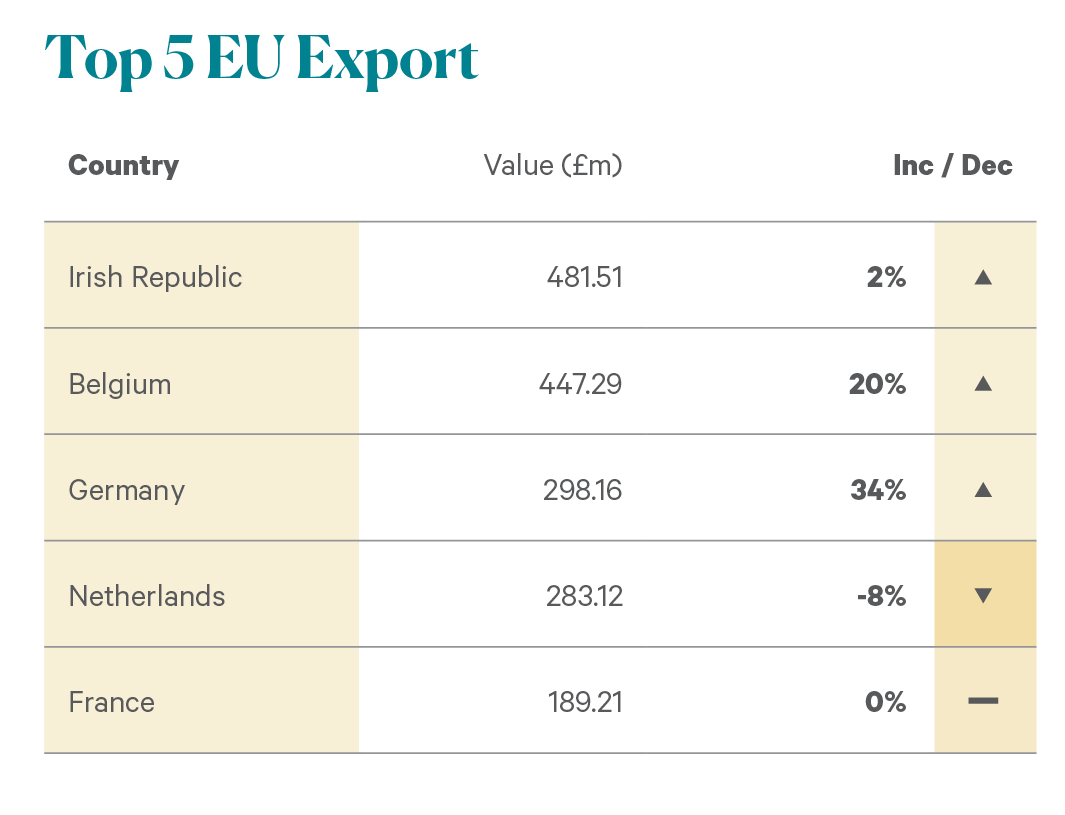Image resolution: width=1065 pixels, height=815 pixels.
Task: Click the flat dash icon for France
Action: click(983, 701)
